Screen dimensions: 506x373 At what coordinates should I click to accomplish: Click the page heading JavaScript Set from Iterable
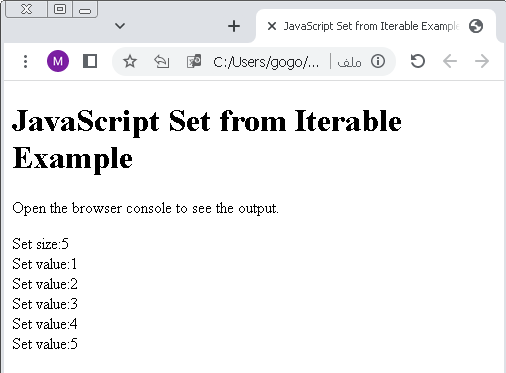(207, 121)
